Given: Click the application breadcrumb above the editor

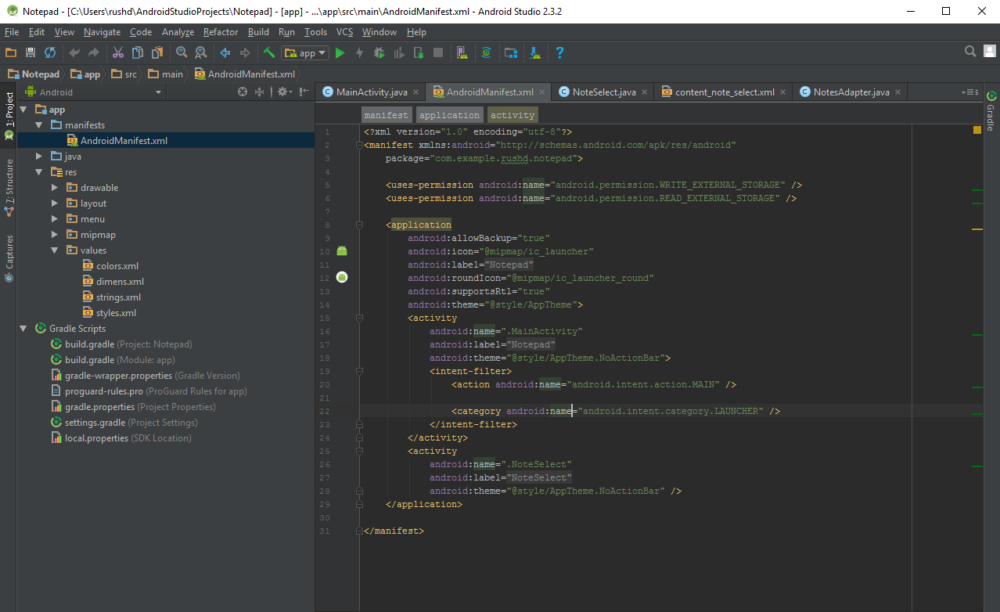Looking at the screenshot, I should click(x=449, y=114).
